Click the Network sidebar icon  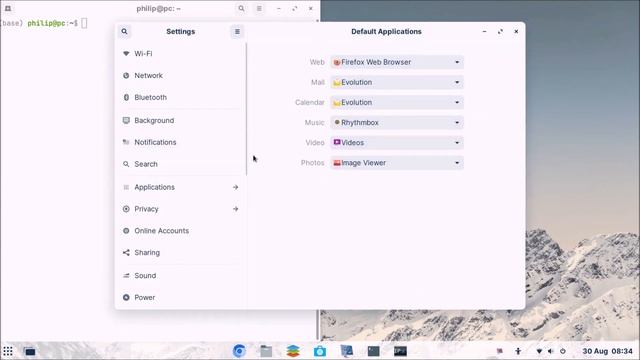[x=126, y=76]
